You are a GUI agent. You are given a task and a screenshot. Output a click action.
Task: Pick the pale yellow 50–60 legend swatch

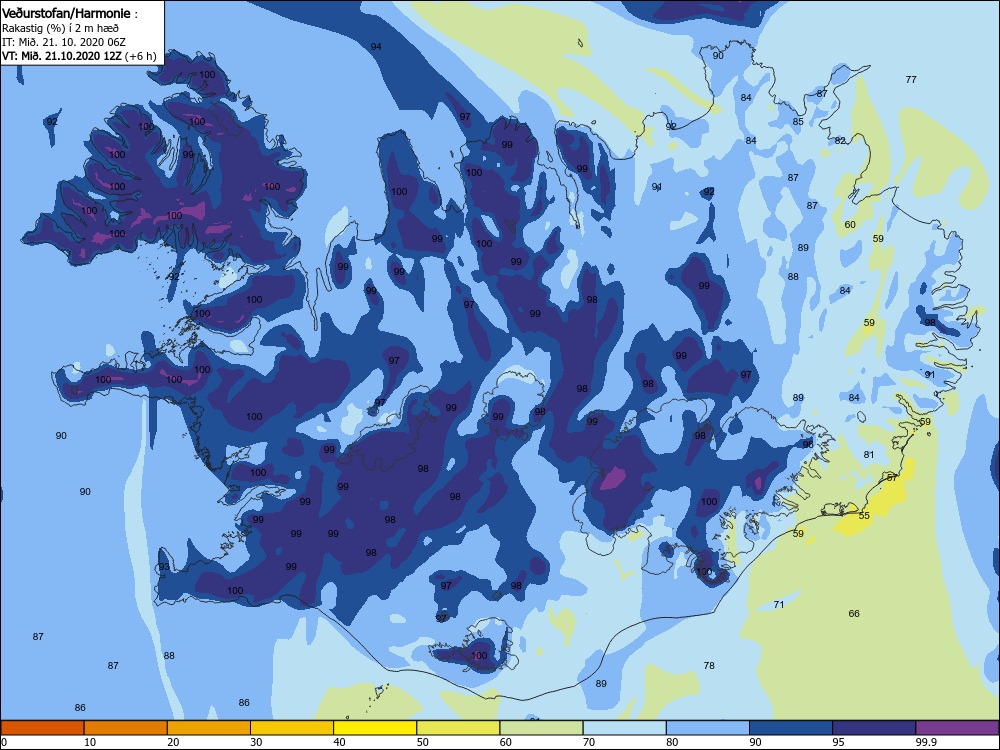[459, 728]
